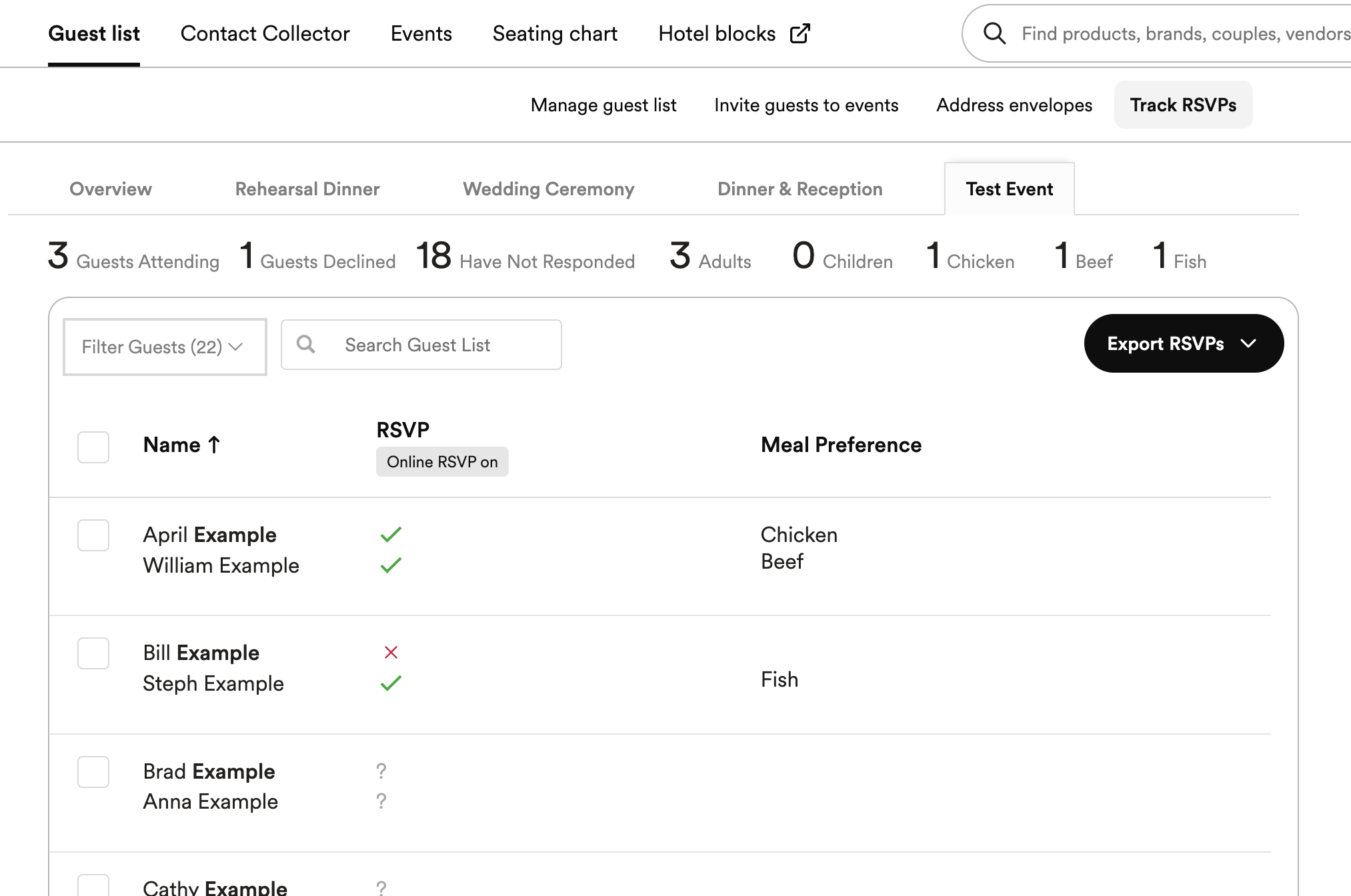Click the Meal Preference column header
Viewport: 1351px width, 896px height.
pos(841,445)
